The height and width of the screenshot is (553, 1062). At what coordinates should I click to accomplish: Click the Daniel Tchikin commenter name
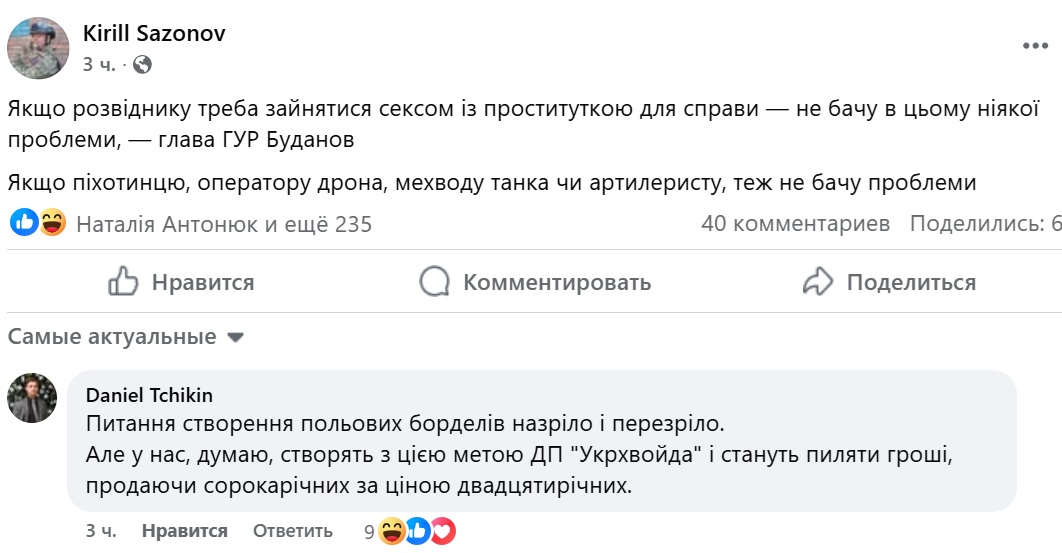(x=150, y=395)
